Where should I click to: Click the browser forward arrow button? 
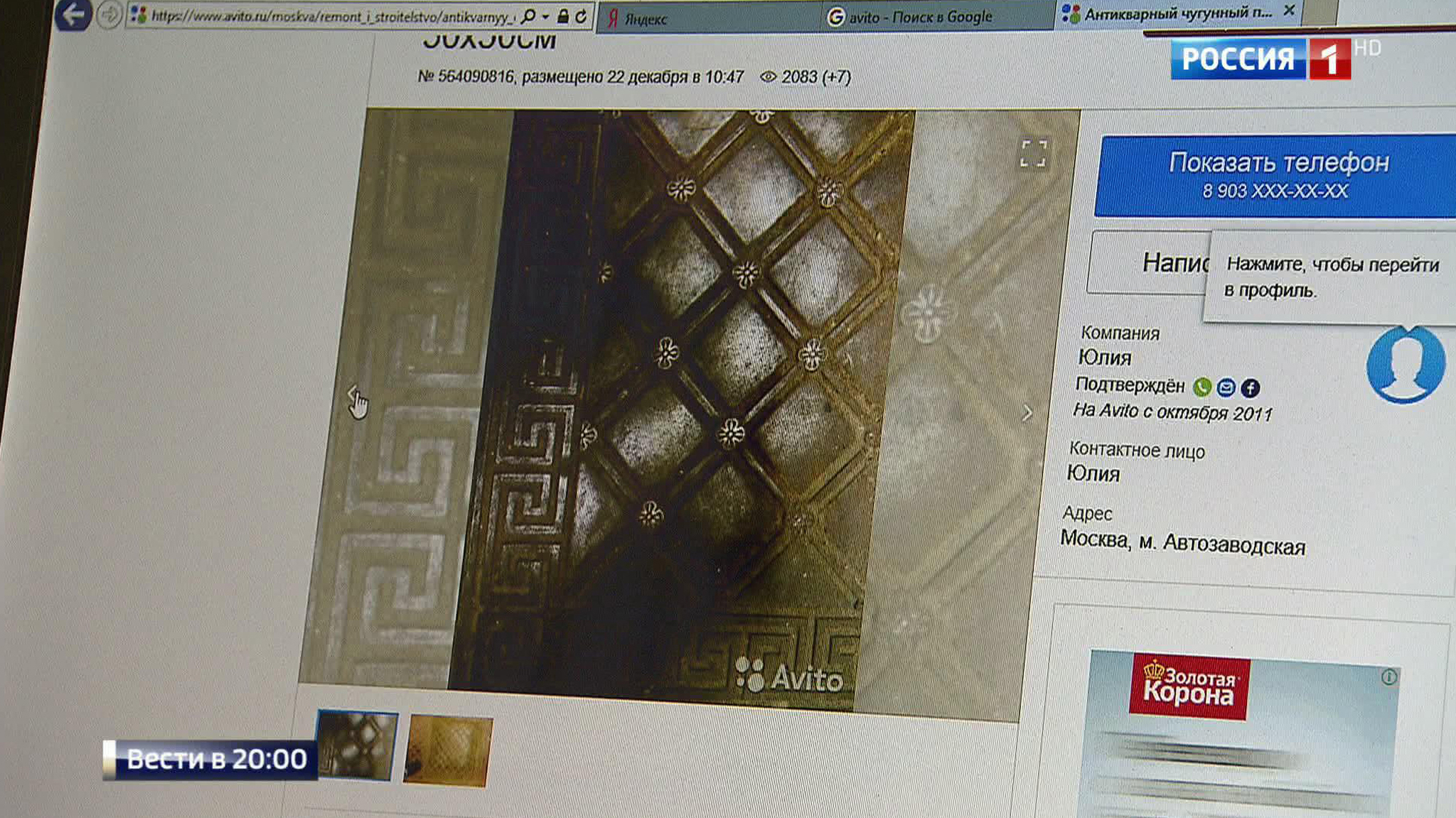pos(109,15)
